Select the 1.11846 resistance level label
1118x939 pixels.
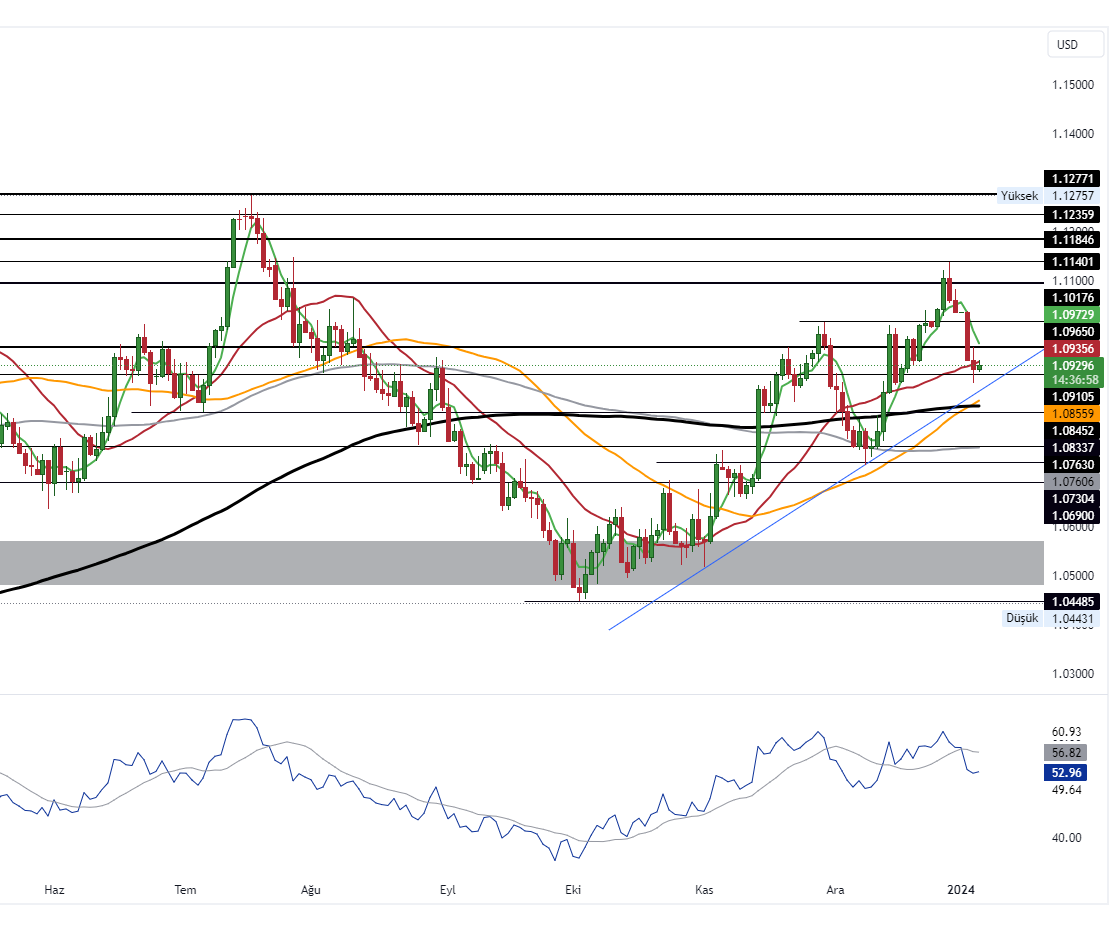(x=1075, y=240)
